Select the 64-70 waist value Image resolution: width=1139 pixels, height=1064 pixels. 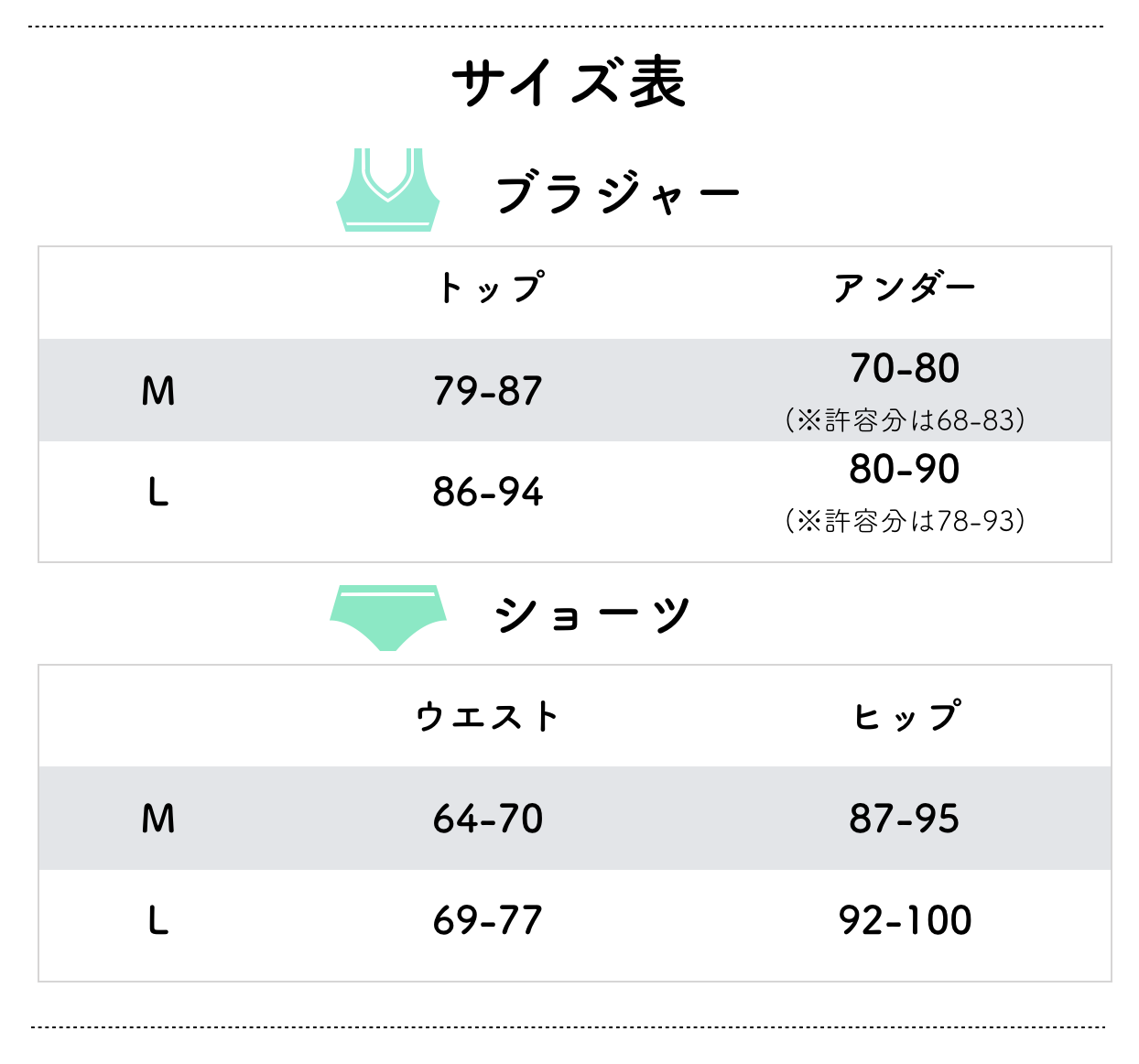(x=488, y=820)
